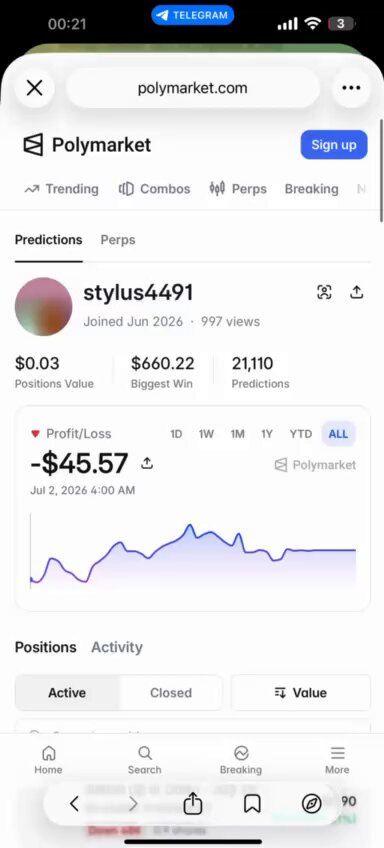Screen dimensions: 384x848
Task: Open the Combos navigation link
Action: [154, 189]
